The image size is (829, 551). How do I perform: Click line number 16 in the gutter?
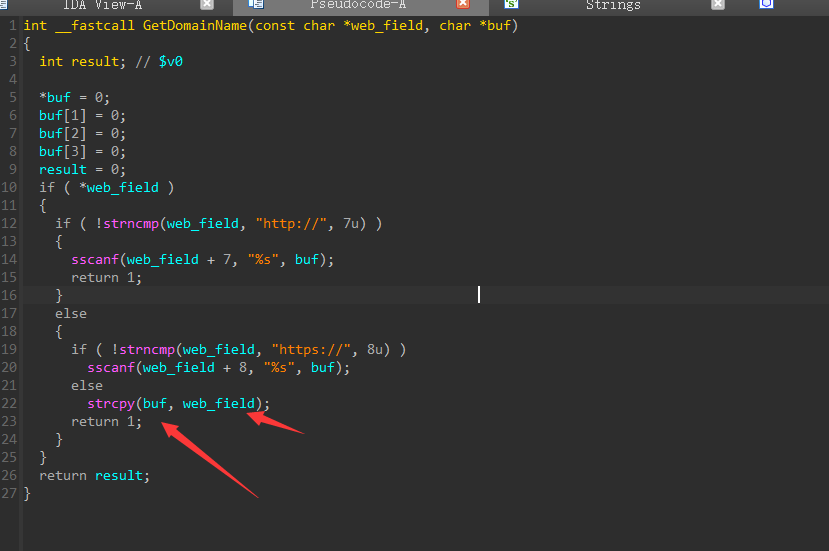tap(10, 295)
